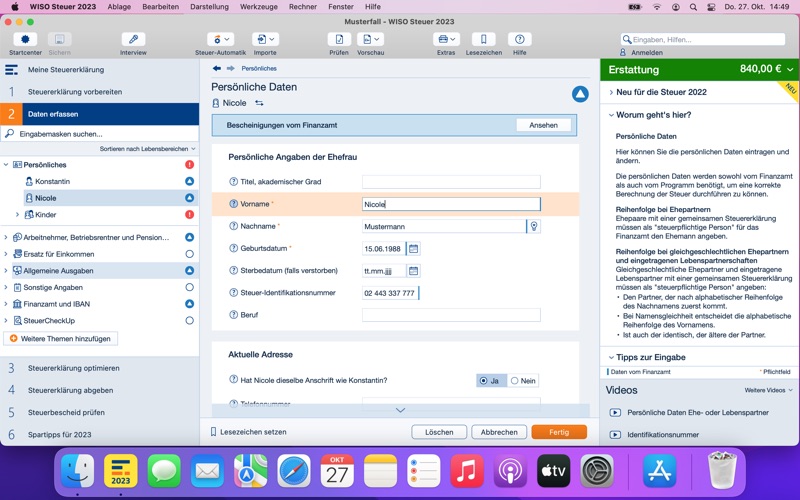
Task: Click the Prüfen check icon
Action: click(339, 39)
